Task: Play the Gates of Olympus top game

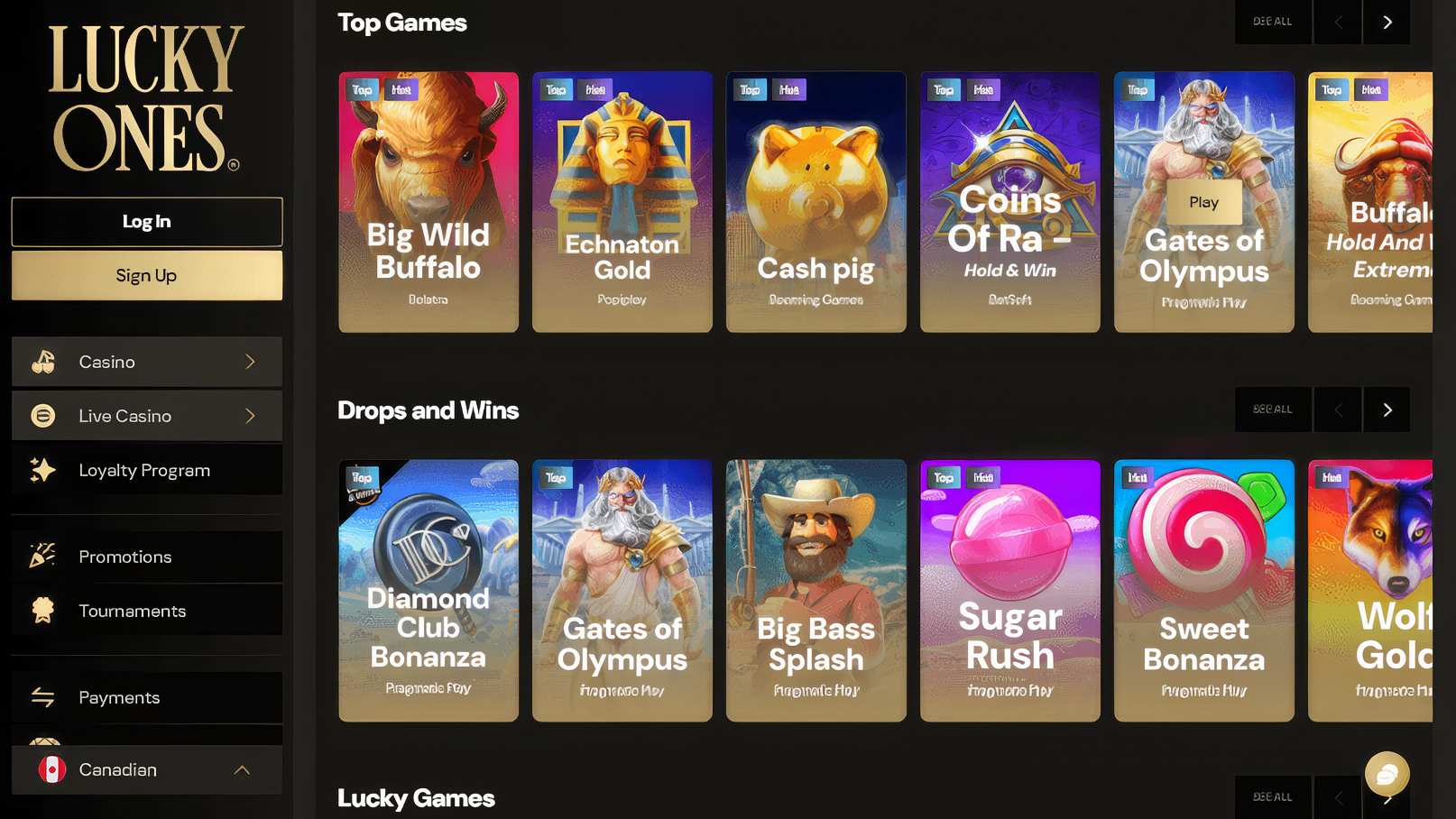Action: click(x=1203, y=202)
